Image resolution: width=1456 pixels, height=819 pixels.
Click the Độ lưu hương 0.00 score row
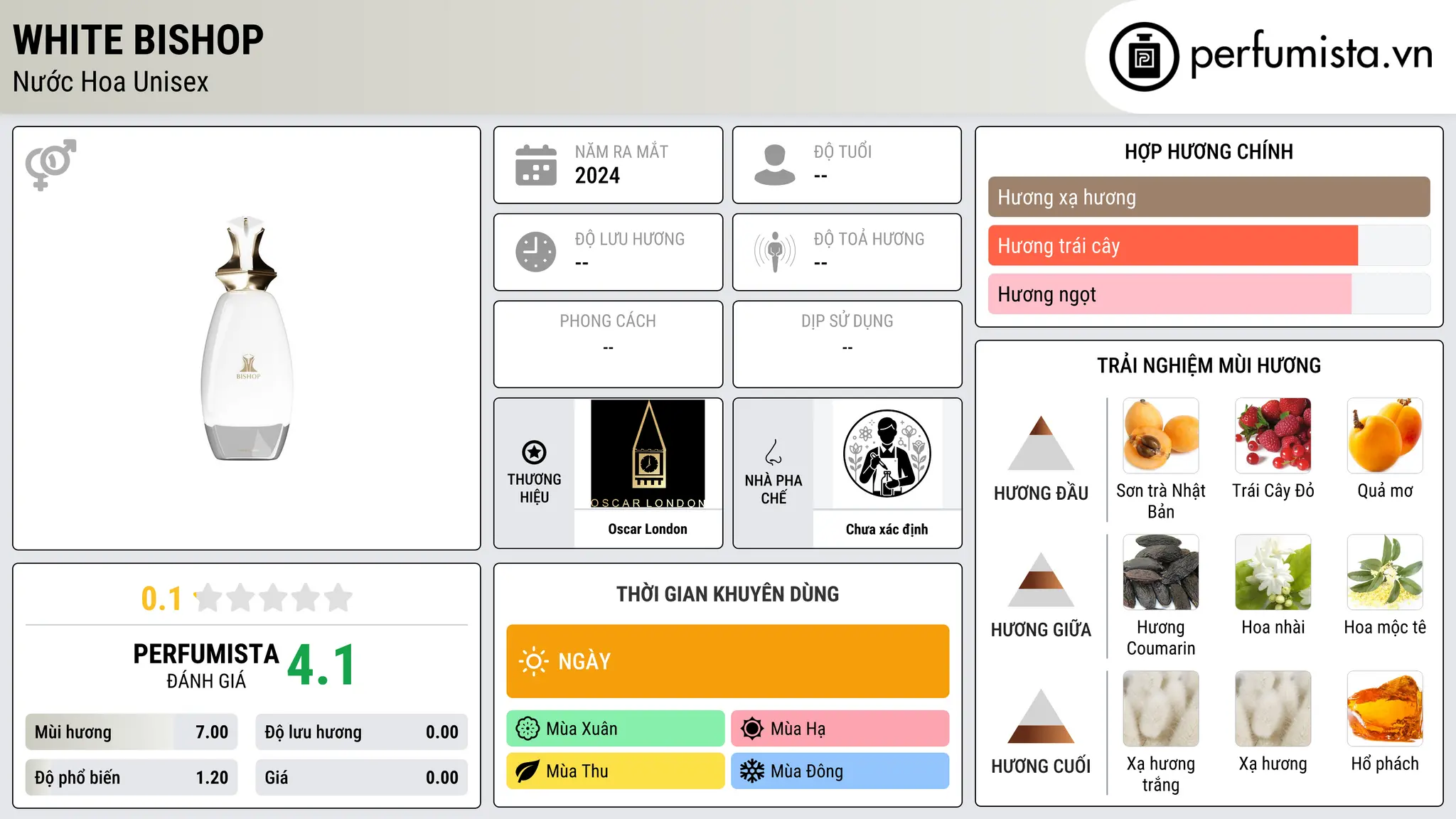(x=361, y=732)
